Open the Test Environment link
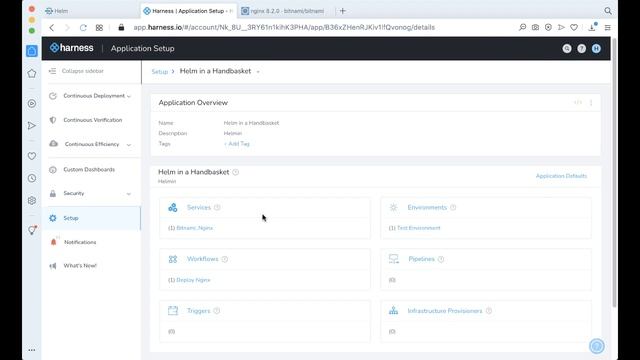The image size is (640, 360). 419,228
